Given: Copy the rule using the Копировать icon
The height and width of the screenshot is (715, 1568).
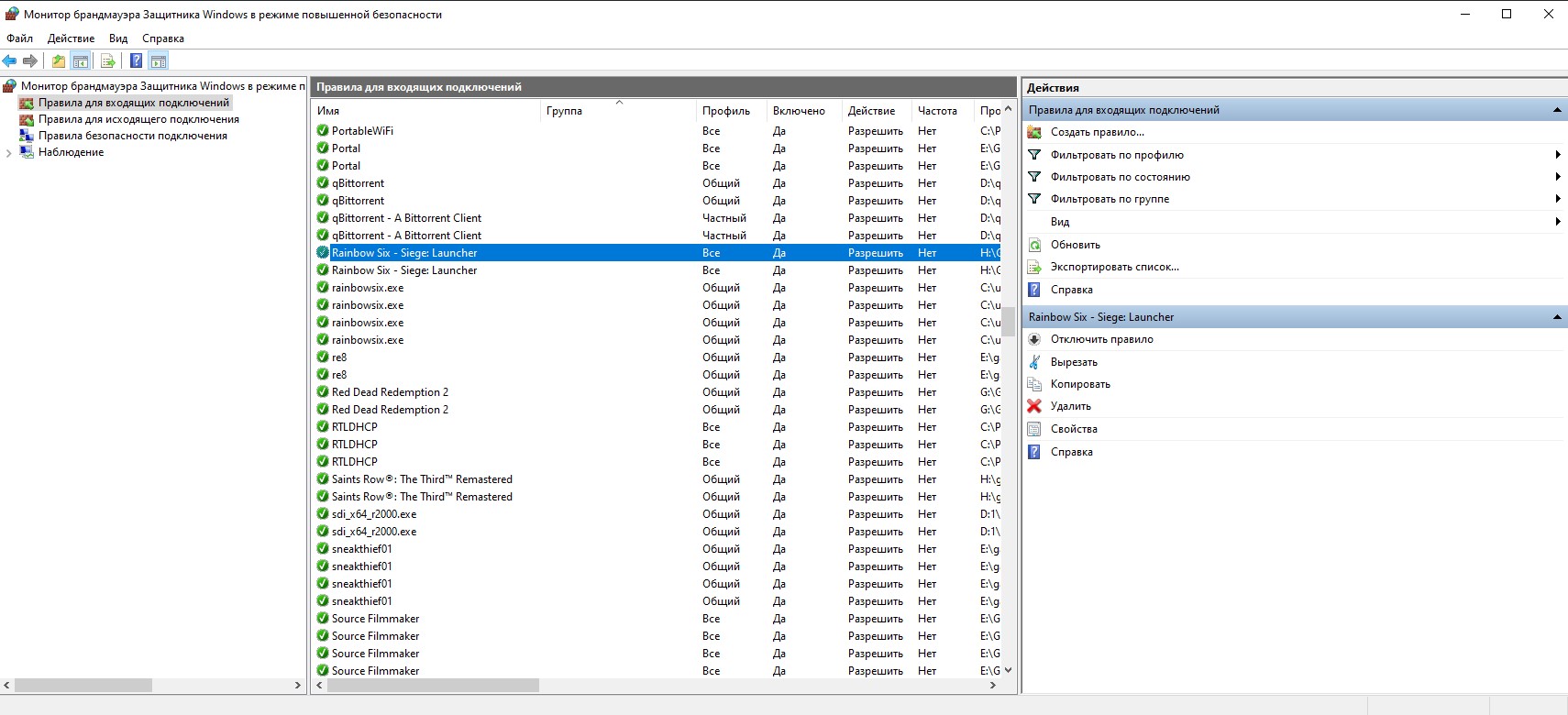Looking at the screenshot, I should [1034, 384].
